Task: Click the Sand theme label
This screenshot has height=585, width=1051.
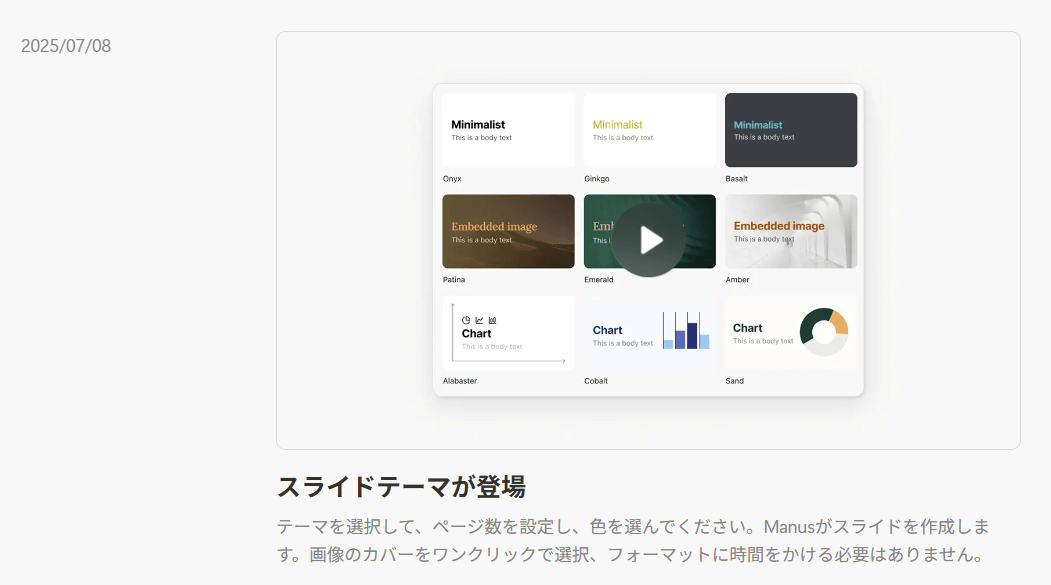Action: pos(735,381)
